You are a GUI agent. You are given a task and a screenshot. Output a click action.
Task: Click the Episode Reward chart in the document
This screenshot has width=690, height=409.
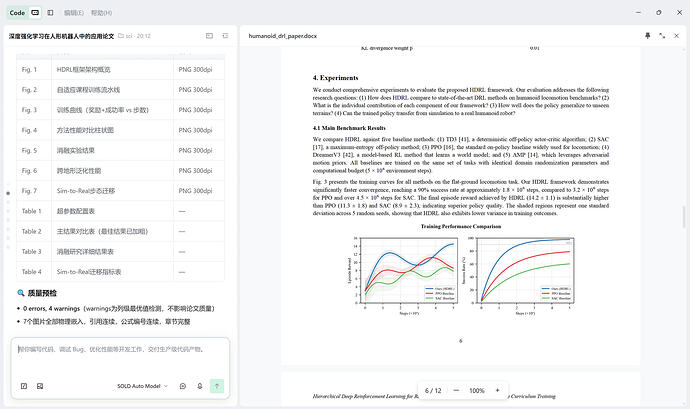click(403, 276)
